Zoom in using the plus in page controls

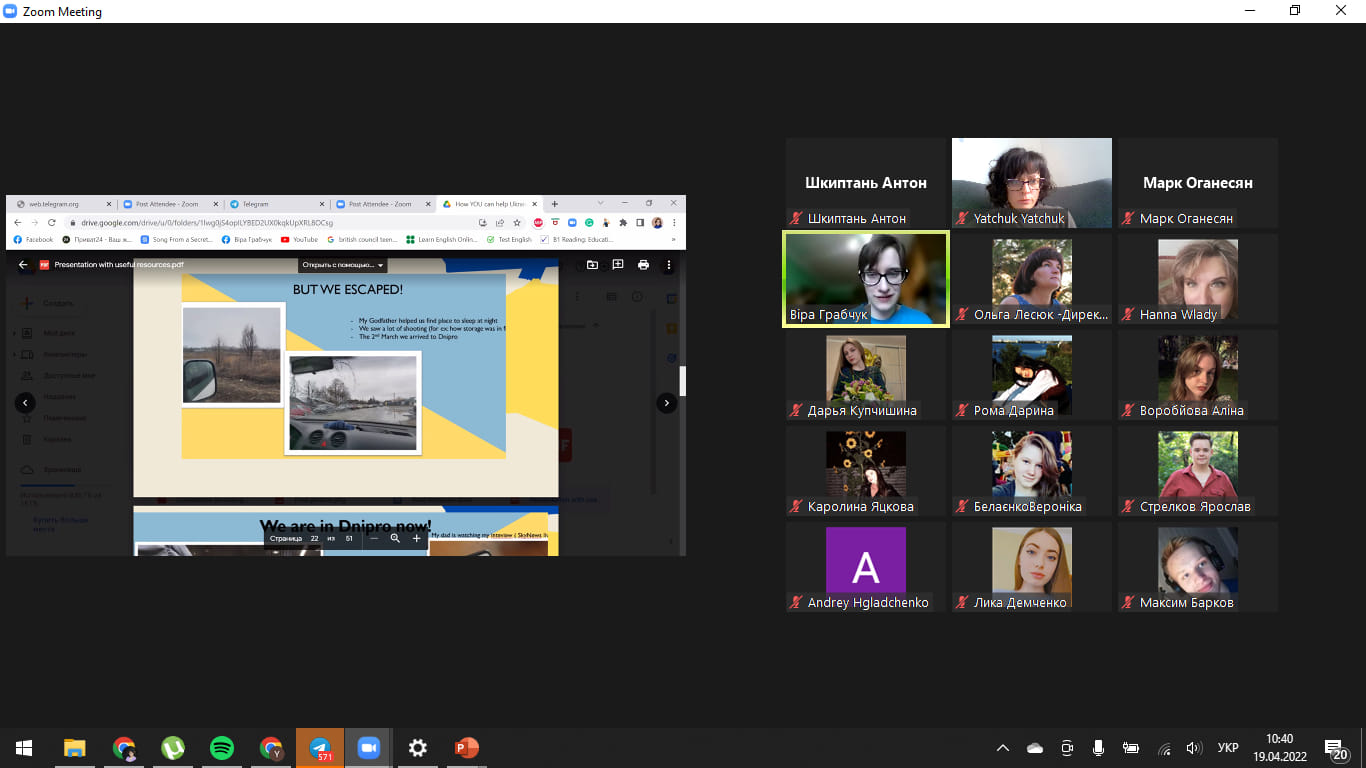[x=416, y=538]
